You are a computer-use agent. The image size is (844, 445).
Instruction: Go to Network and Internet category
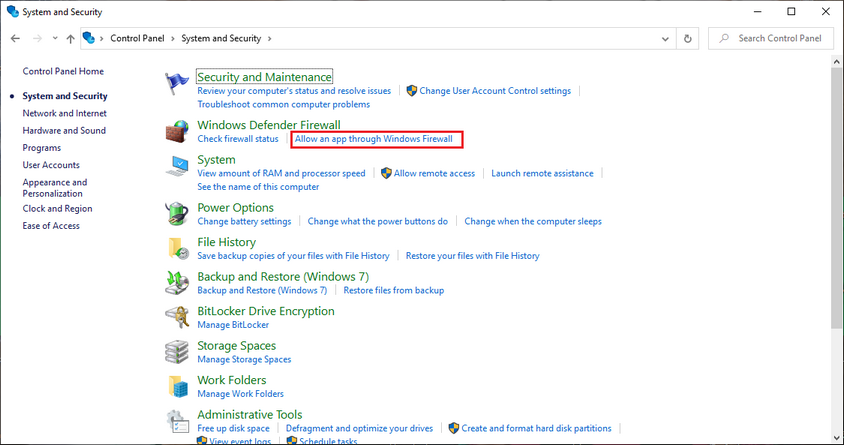pos(64,113)
